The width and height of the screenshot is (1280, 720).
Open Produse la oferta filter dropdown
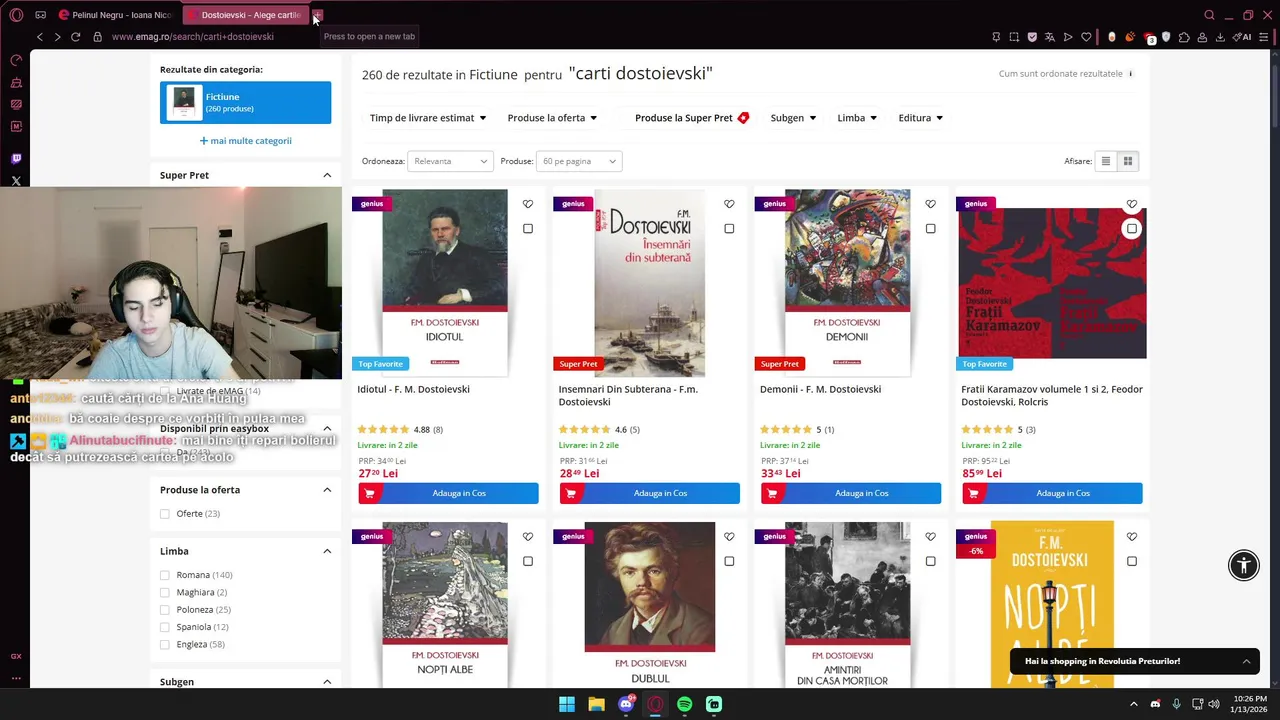click(x=552, y=118)
